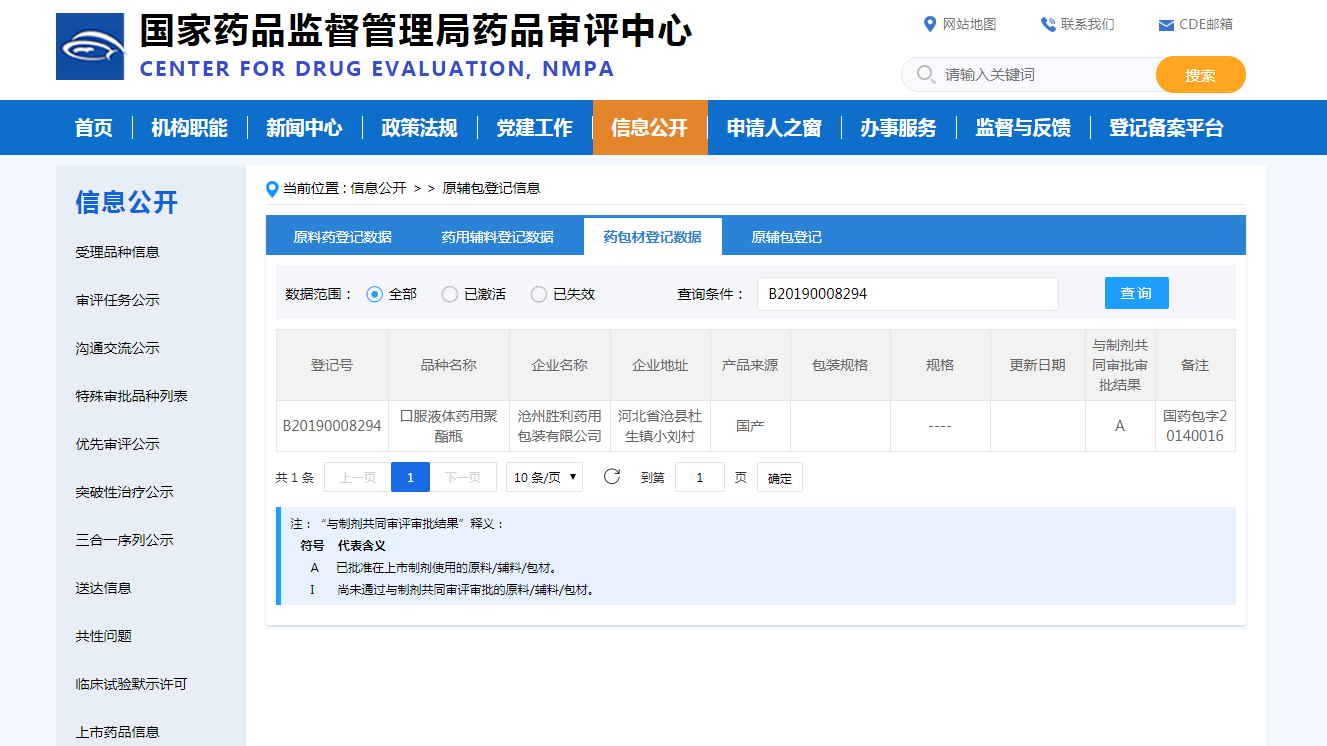Screen dimensions: 1327x746
Task: Open the CDE邮箱 envelope icon
Action: pos(1166,25)
